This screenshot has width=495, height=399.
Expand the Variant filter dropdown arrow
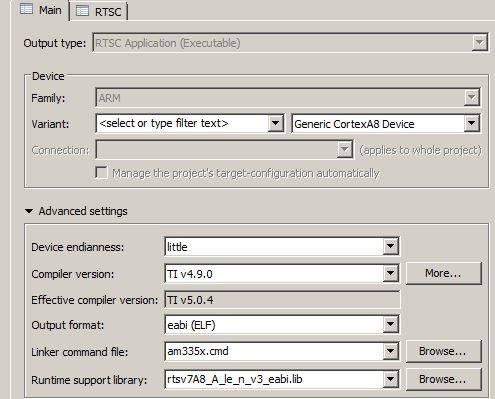[x=276, y=124]
